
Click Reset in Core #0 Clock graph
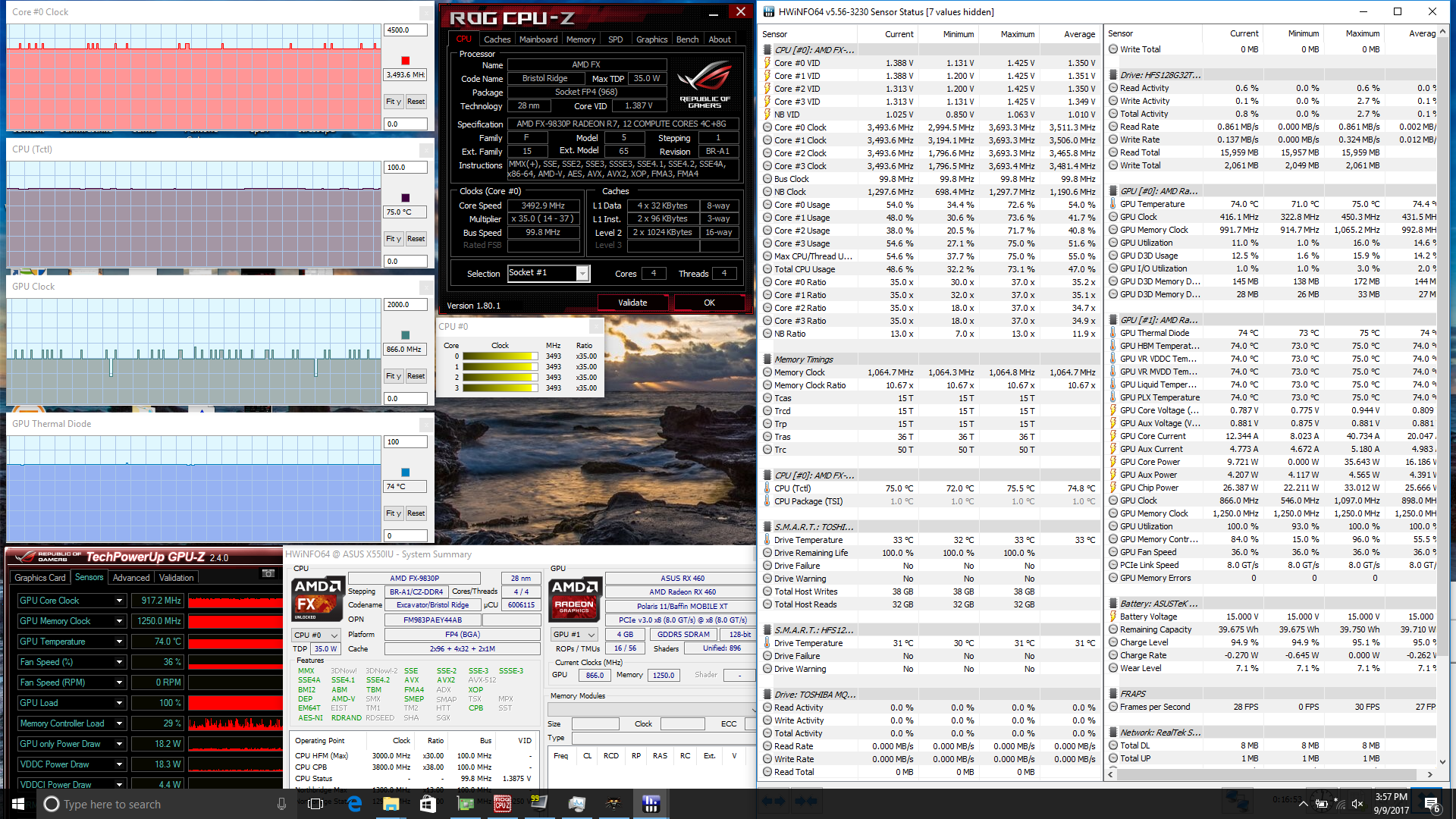[x=416, y=101]
